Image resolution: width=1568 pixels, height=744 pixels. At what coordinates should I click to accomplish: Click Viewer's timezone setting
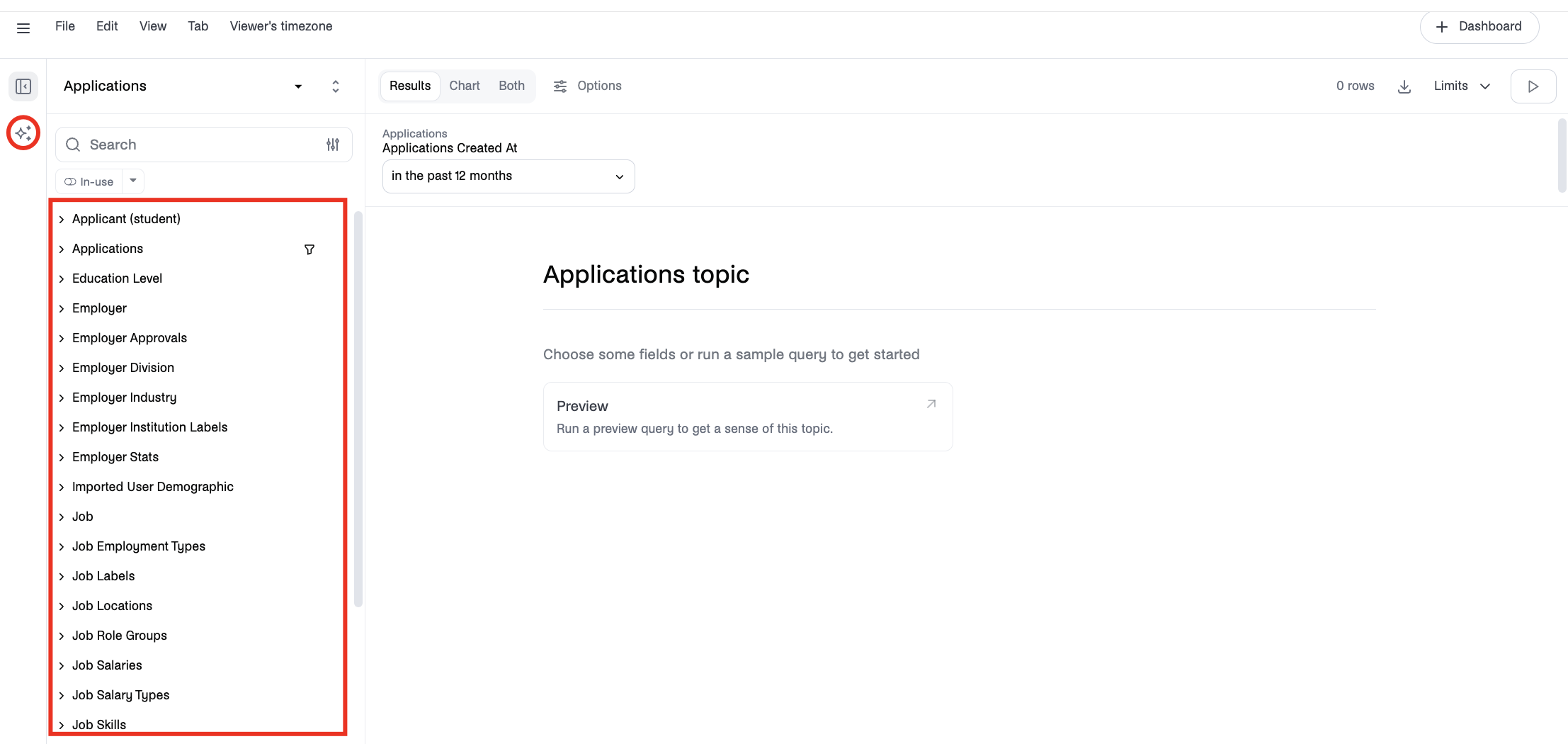pos(281,26)
